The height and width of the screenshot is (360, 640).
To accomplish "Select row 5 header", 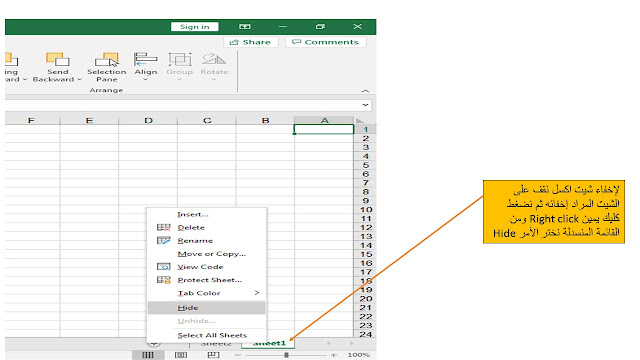I will (365, 165).
